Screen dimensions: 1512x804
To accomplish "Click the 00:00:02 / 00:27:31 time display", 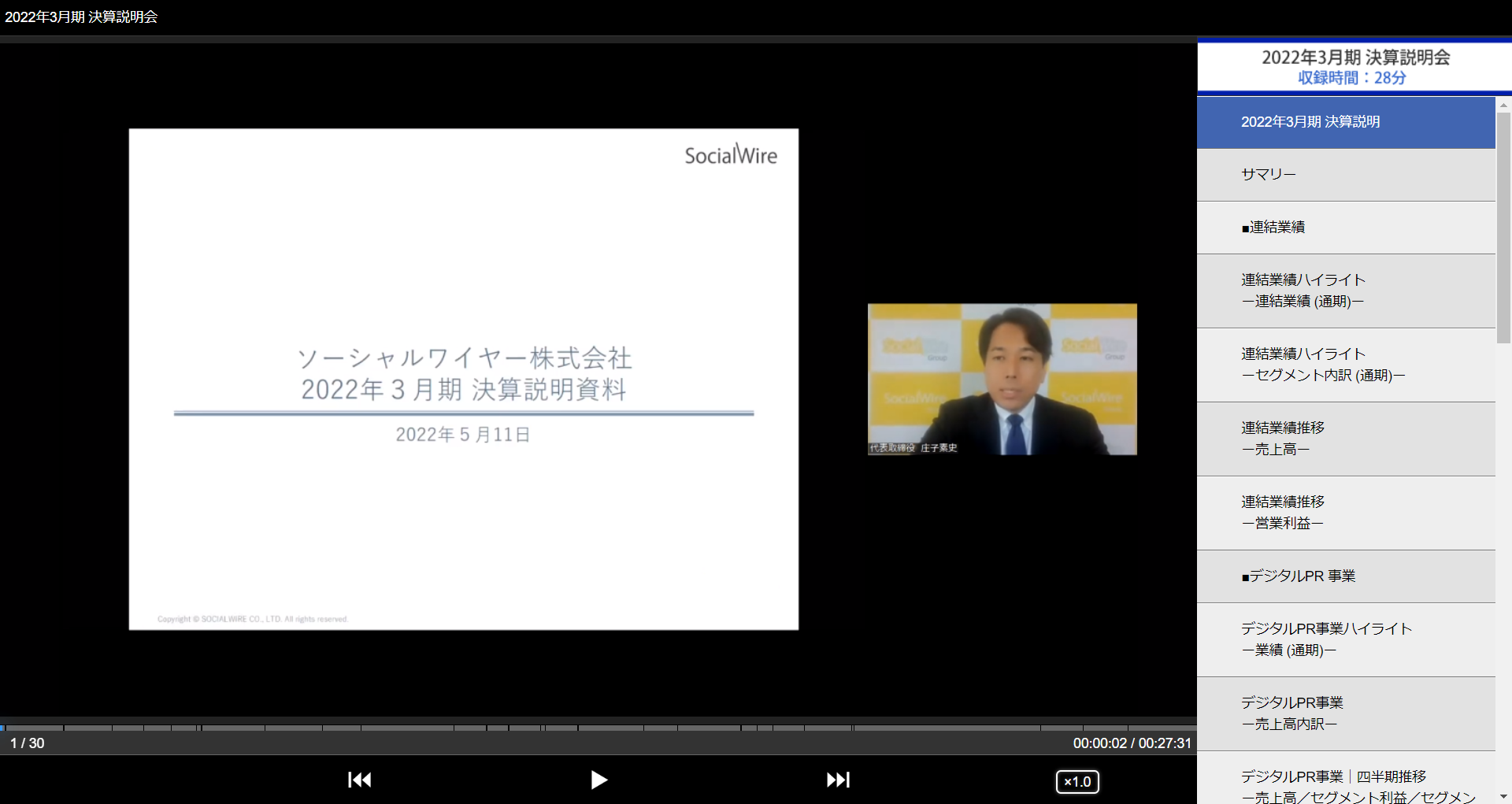I will pyautogui.click(x=1132, y=743).
